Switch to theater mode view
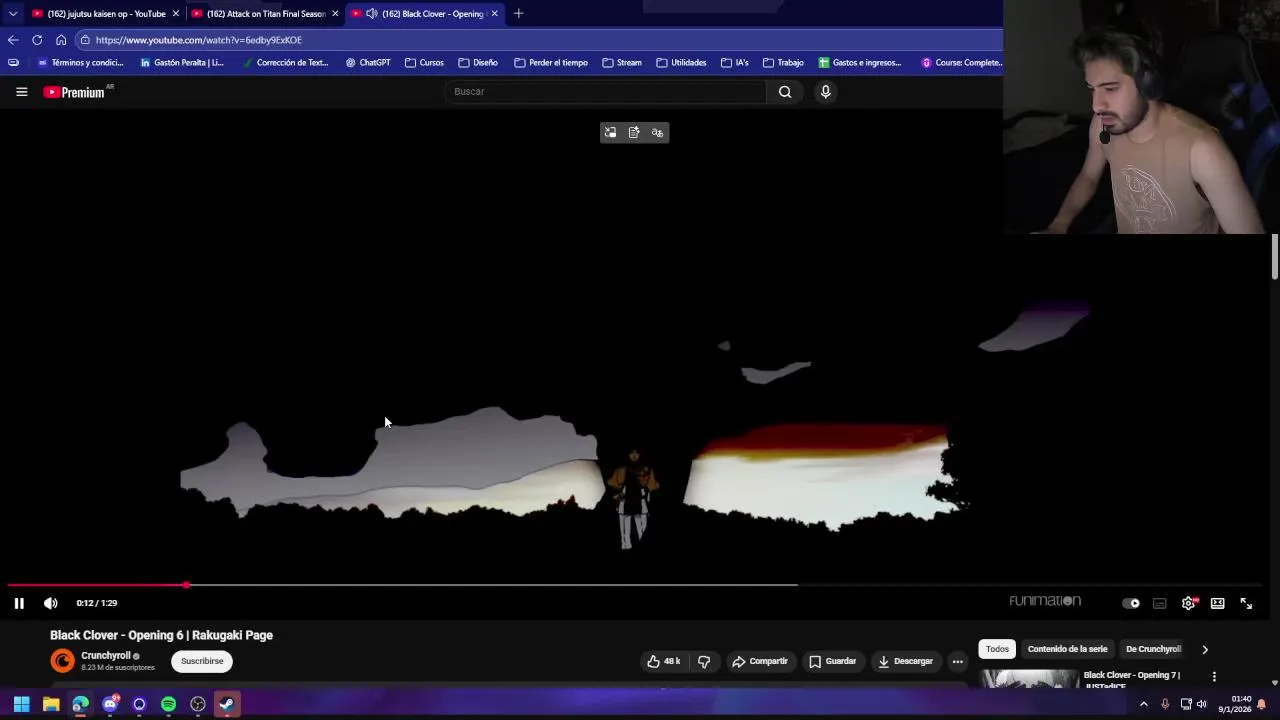The height and width of the screenshot is (720, 1280). 1217,603
